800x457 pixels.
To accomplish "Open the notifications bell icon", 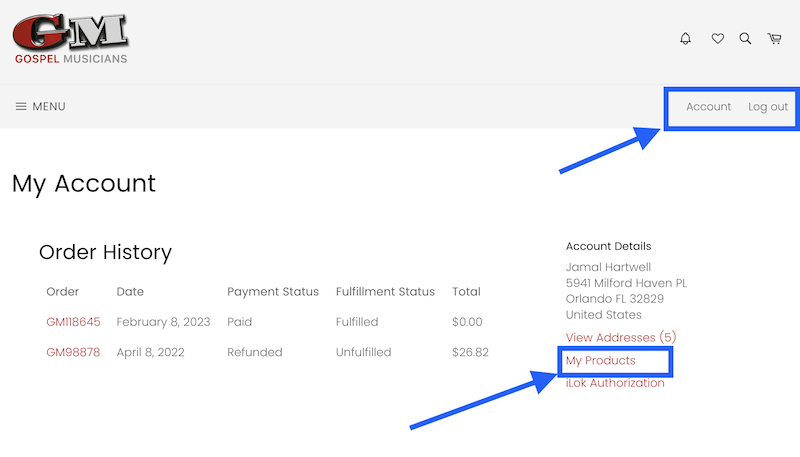I will (x=685, y=39).
